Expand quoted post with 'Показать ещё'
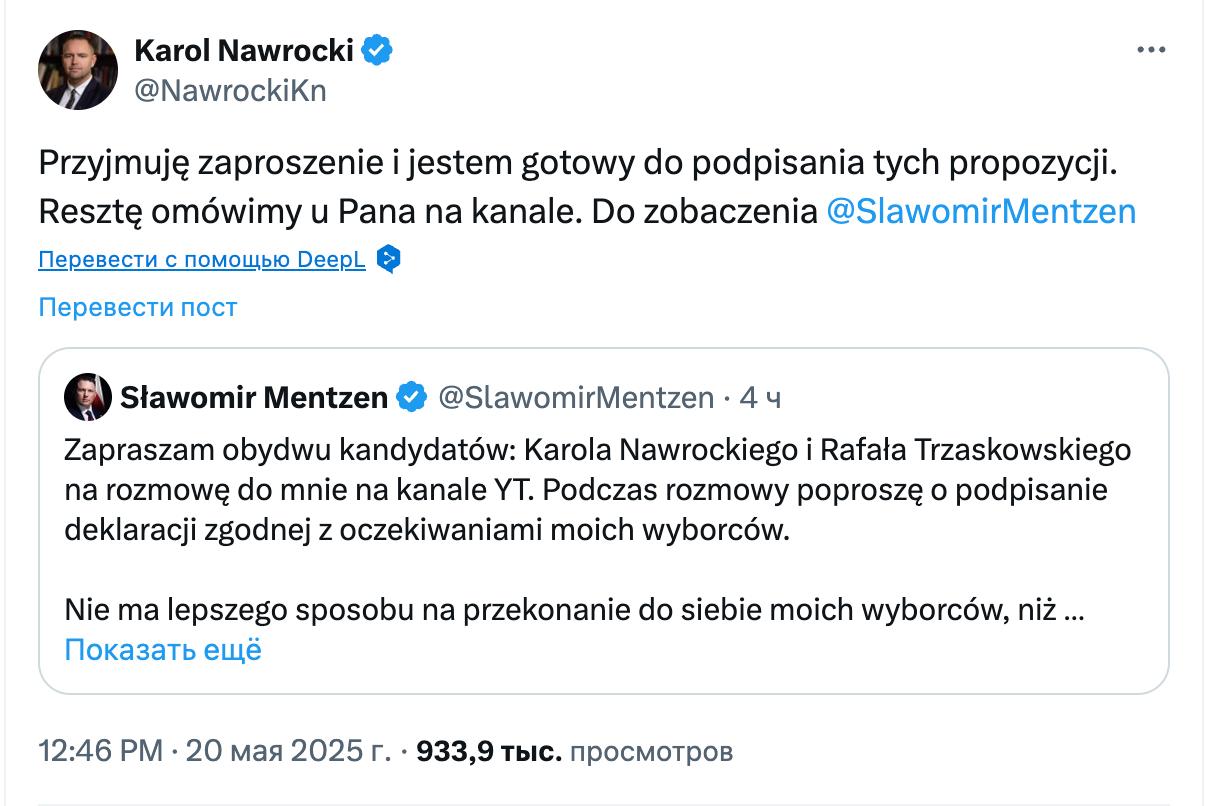Image resolution: width=1206 pixels, height=806 pixels. click(162, 650)
